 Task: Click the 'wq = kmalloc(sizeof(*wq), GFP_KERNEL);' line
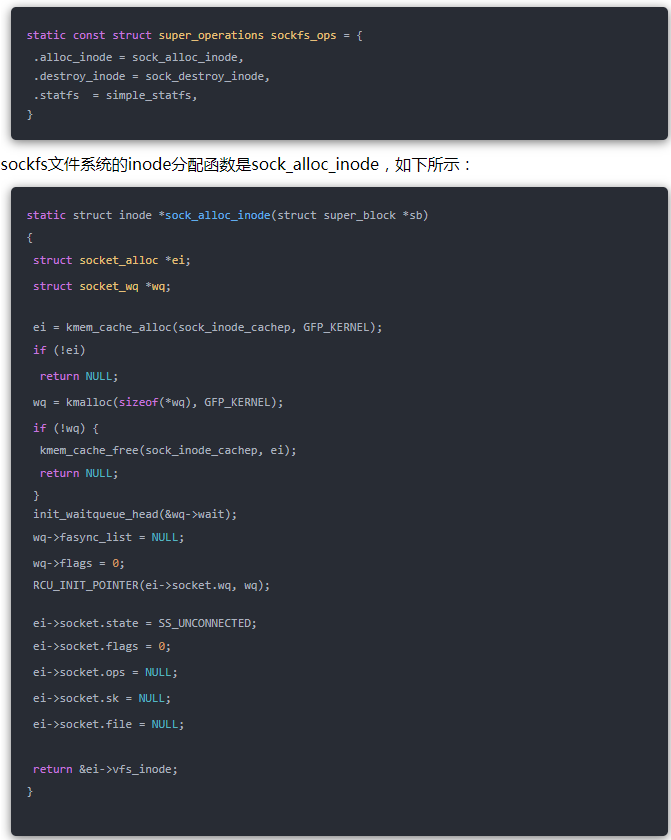(x=158, y=402)
